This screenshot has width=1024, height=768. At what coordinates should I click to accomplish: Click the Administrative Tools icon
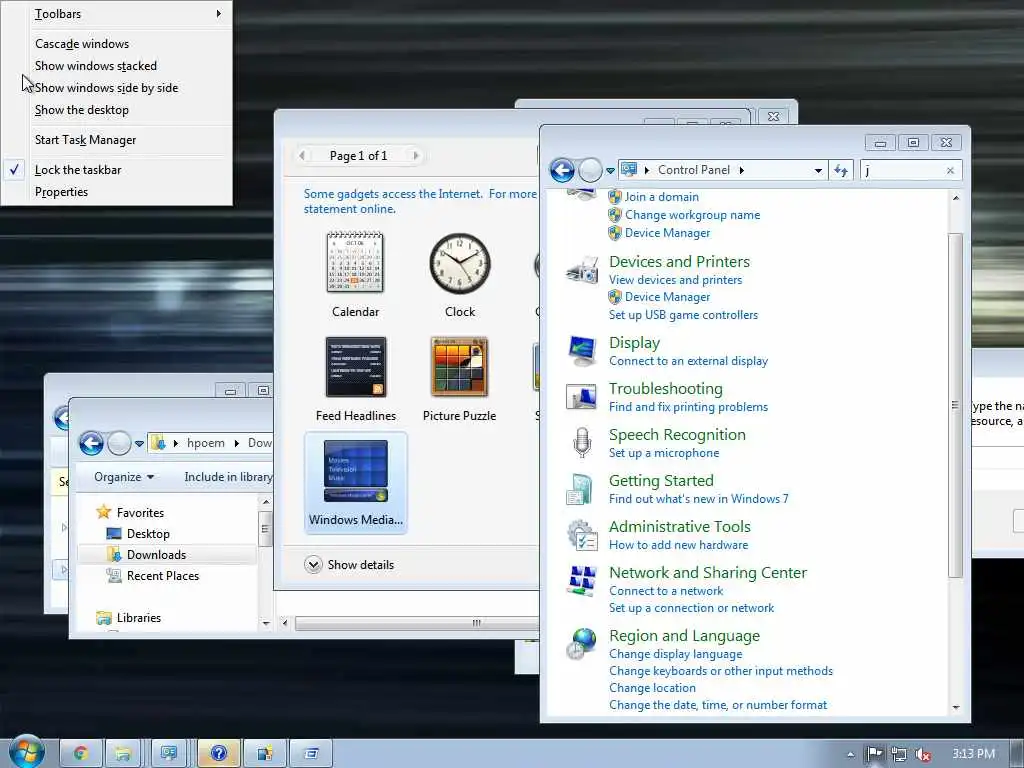point(581,535)
